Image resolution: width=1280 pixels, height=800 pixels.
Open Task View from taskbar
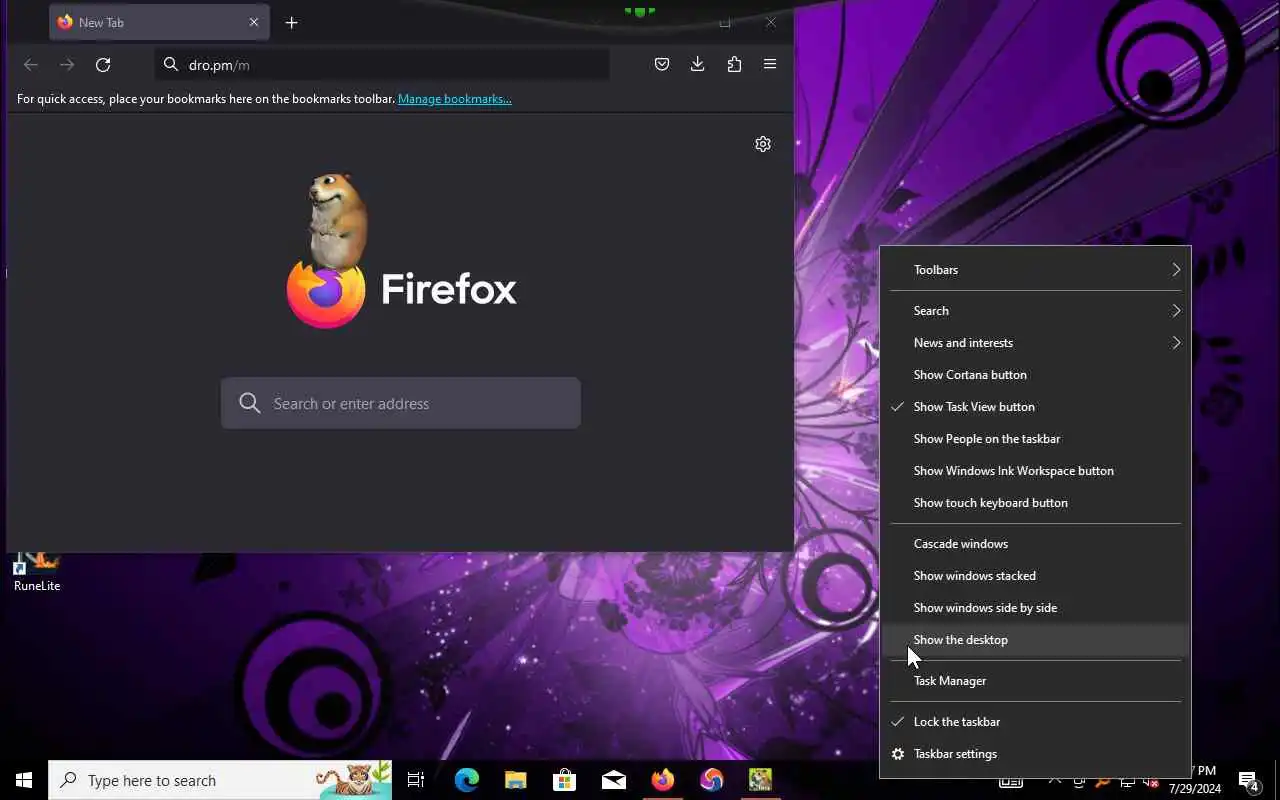pyautogui.click(x=416, y=780)
